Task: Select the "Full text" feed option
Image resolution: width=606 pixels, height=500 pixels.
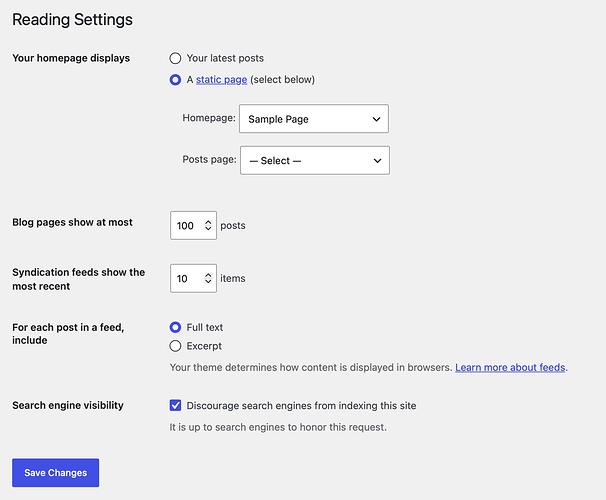Action: click(x=175, y=327)
